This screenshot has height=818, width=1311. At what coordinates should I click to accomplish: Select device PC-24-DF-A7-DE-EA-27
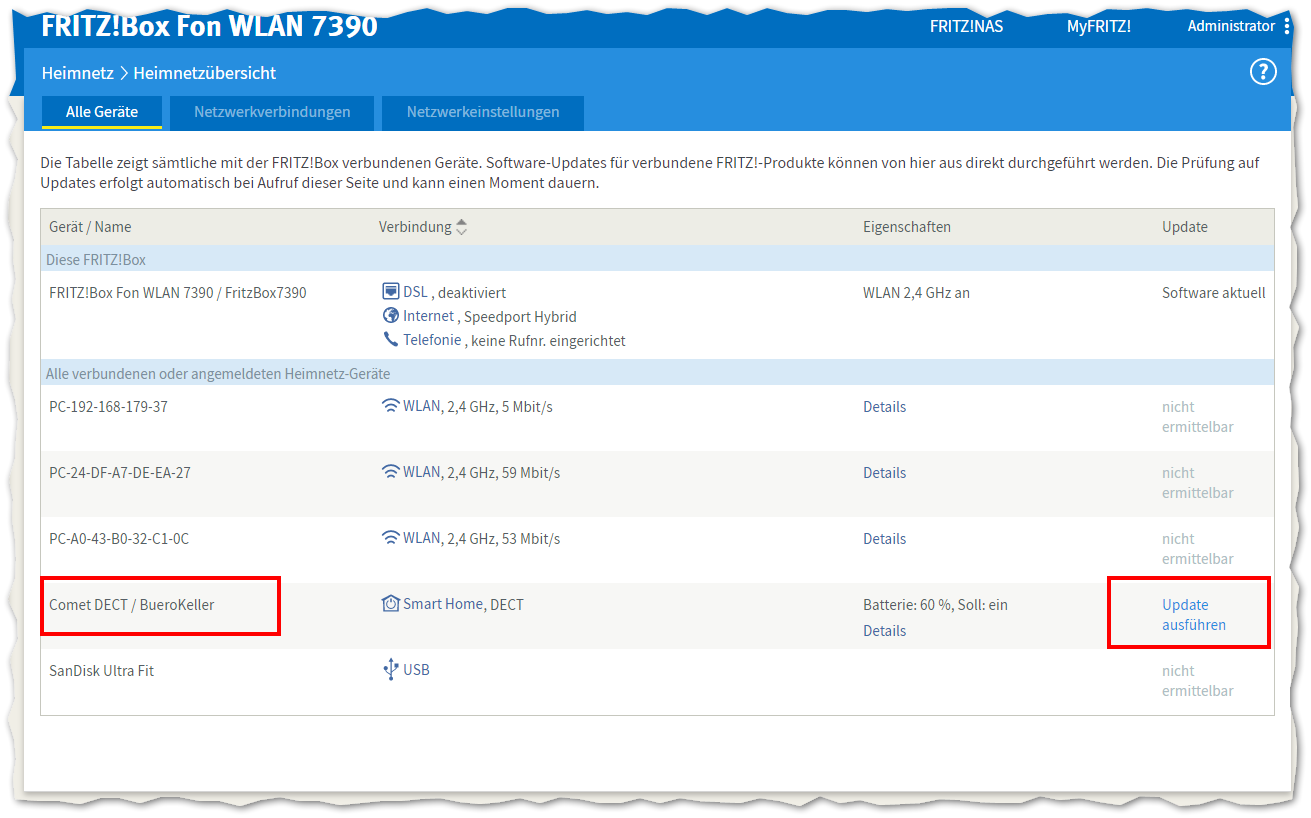120,473
